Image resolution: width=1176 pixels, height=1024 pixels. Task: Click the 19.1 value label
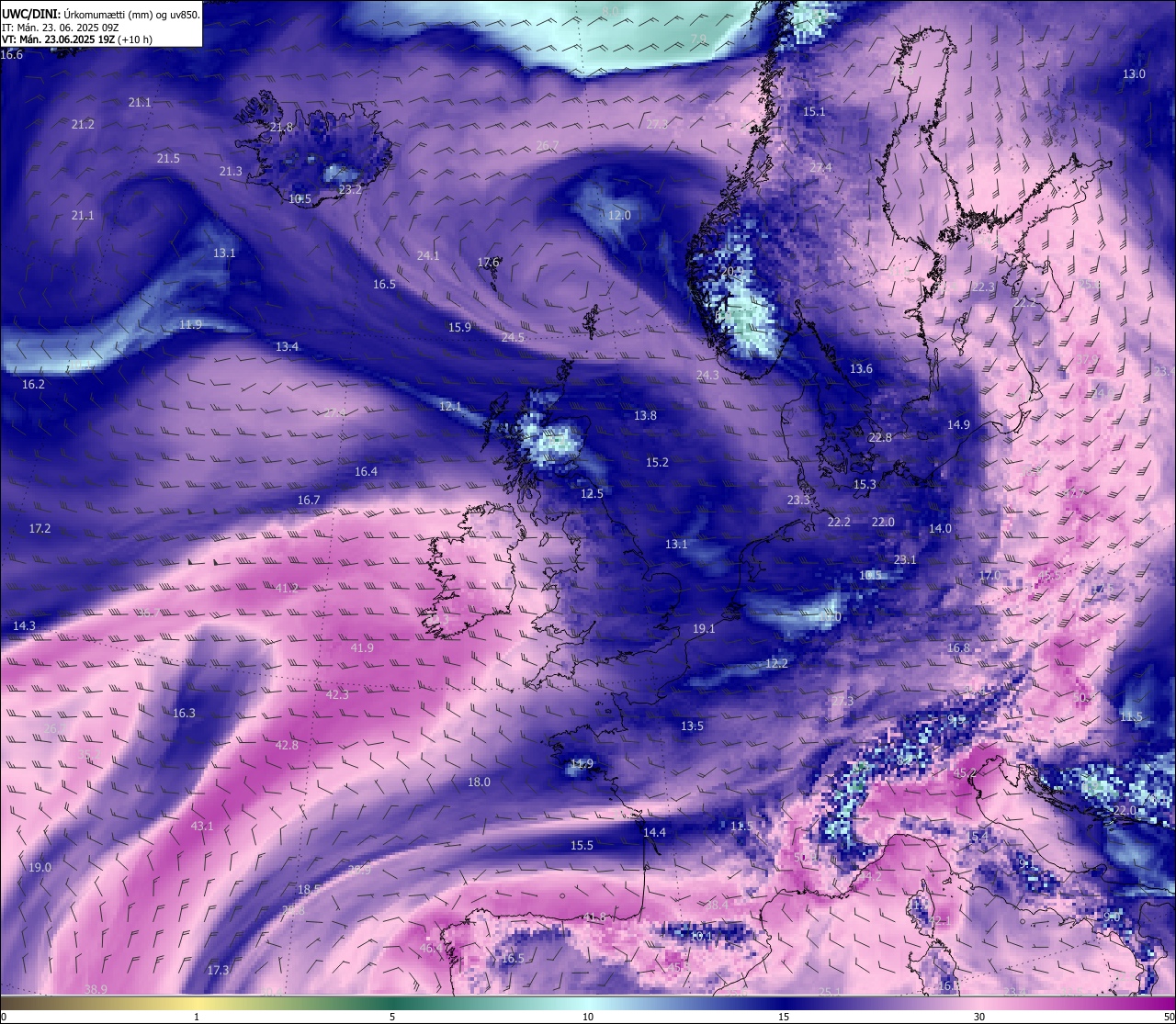[704, 629]
